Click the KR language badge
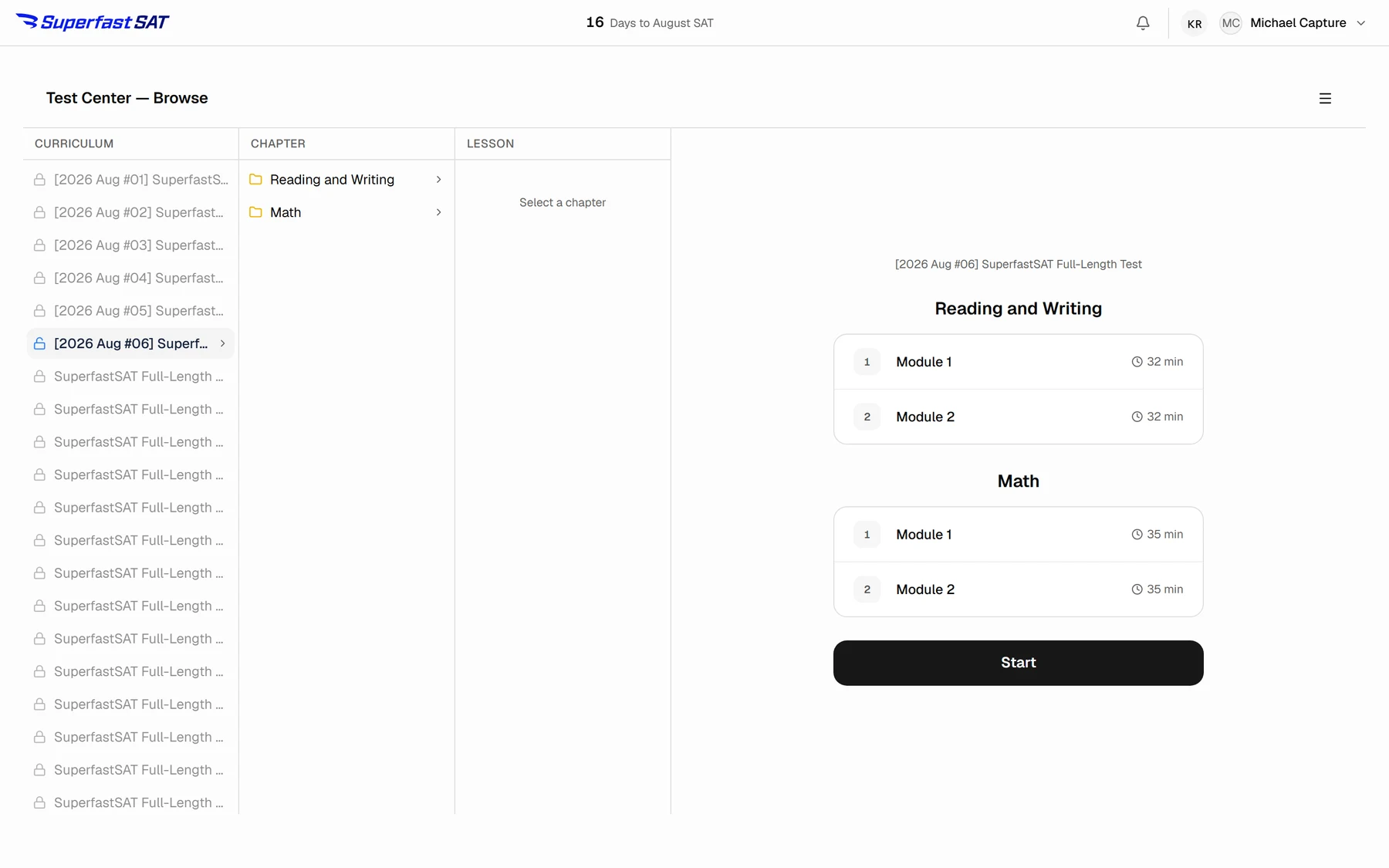 click(x=1195, y=23)
